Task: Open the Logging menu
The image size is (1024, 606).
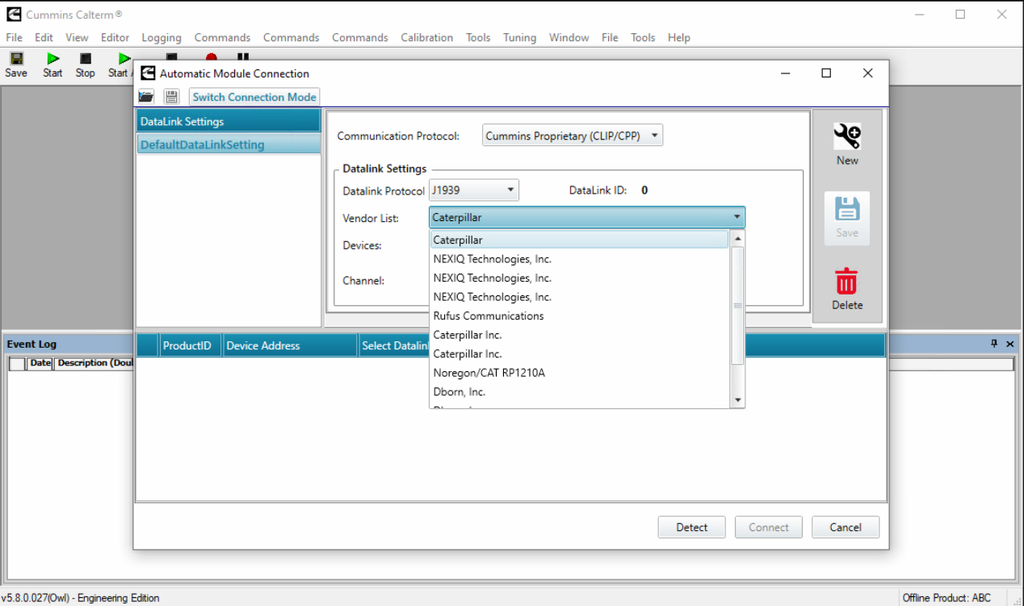Action: coord(161,38)
